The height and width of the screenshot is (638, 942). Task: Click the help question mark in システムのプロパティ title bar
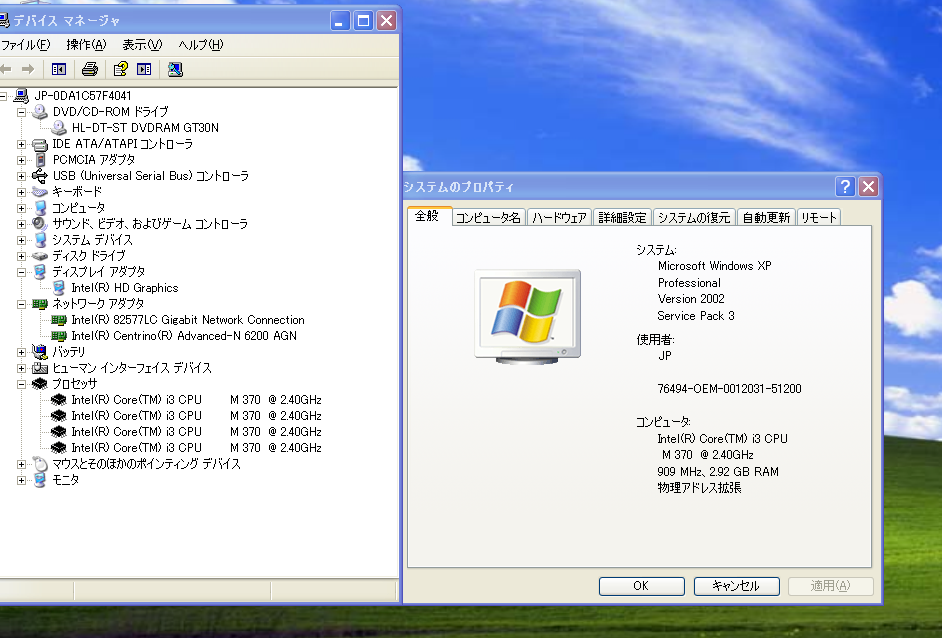[x=845, y=187]
